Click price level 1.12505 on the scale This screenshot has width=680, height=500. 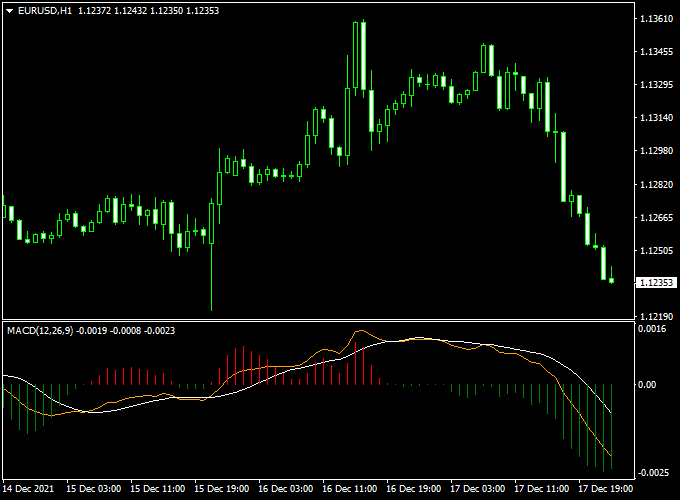[x=657, y=250]
